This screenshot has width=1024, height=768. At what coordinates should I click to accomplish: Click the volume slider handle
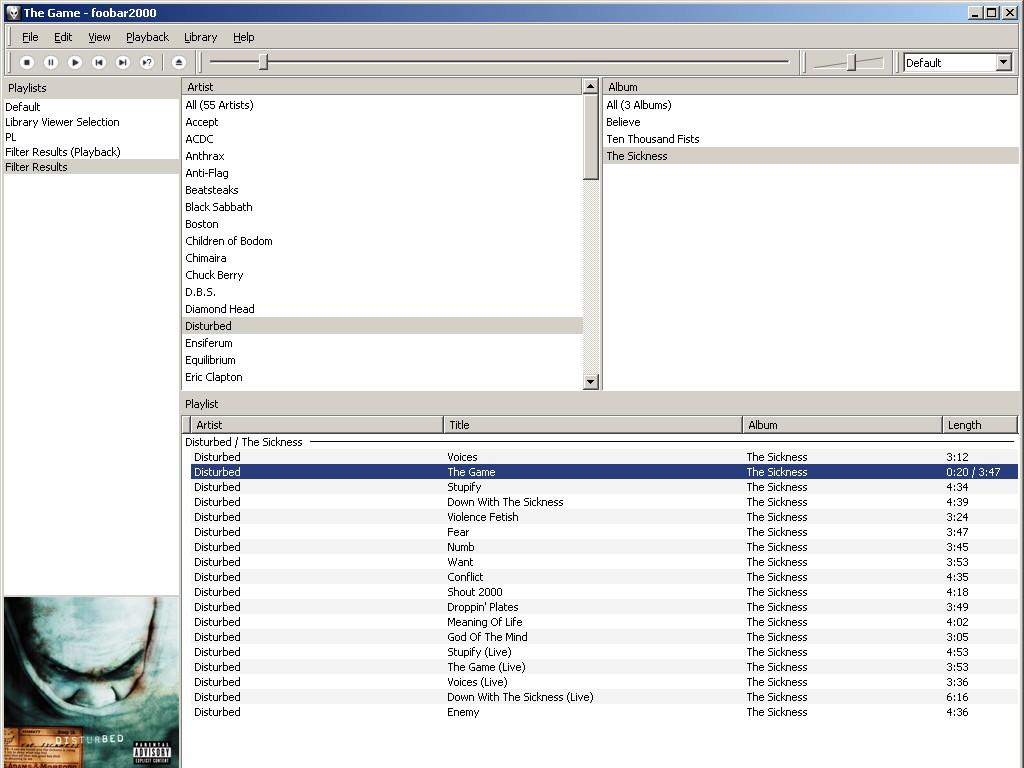click(x=852, y=62)
